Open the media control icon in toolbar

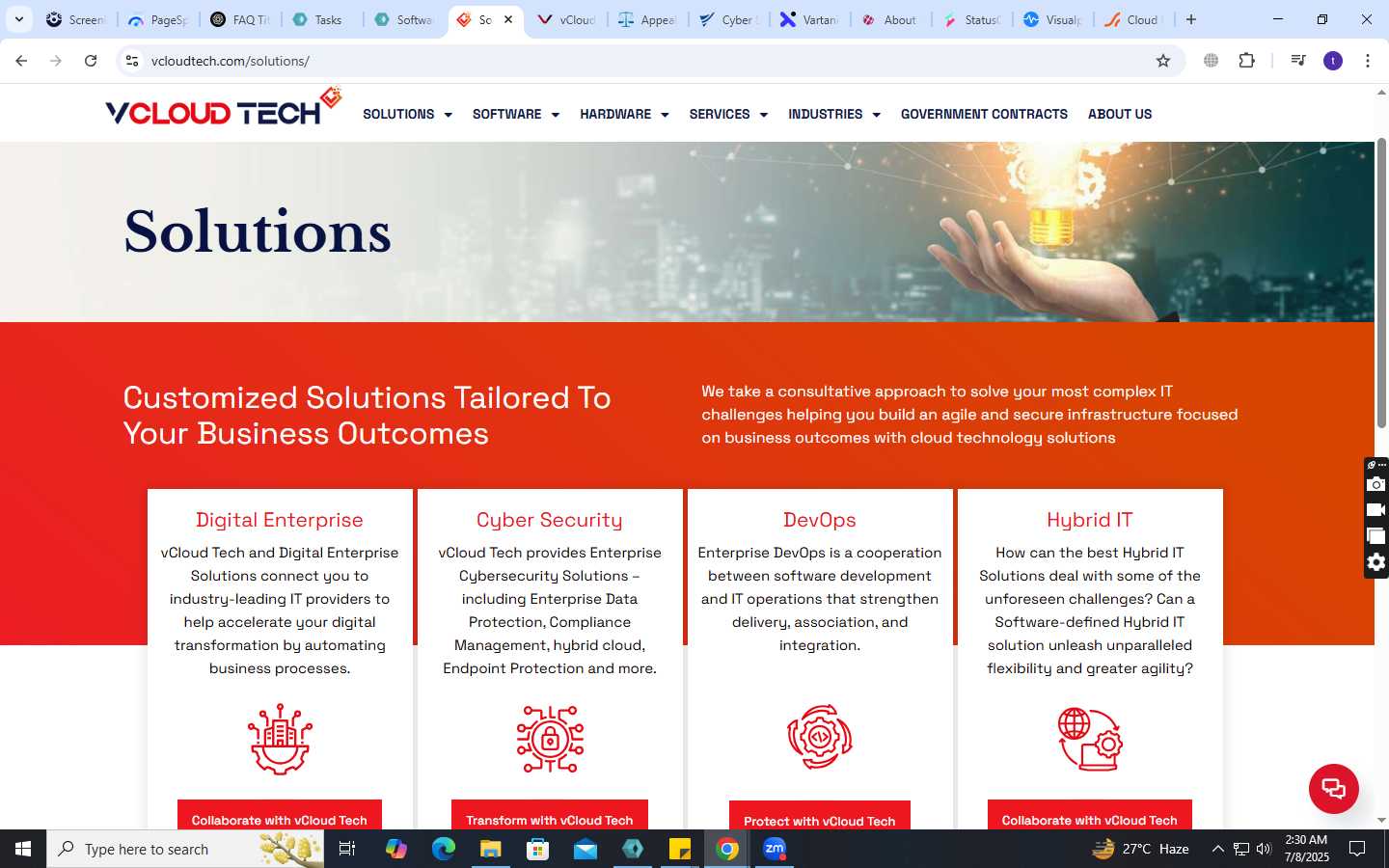tap(1298, 61)
